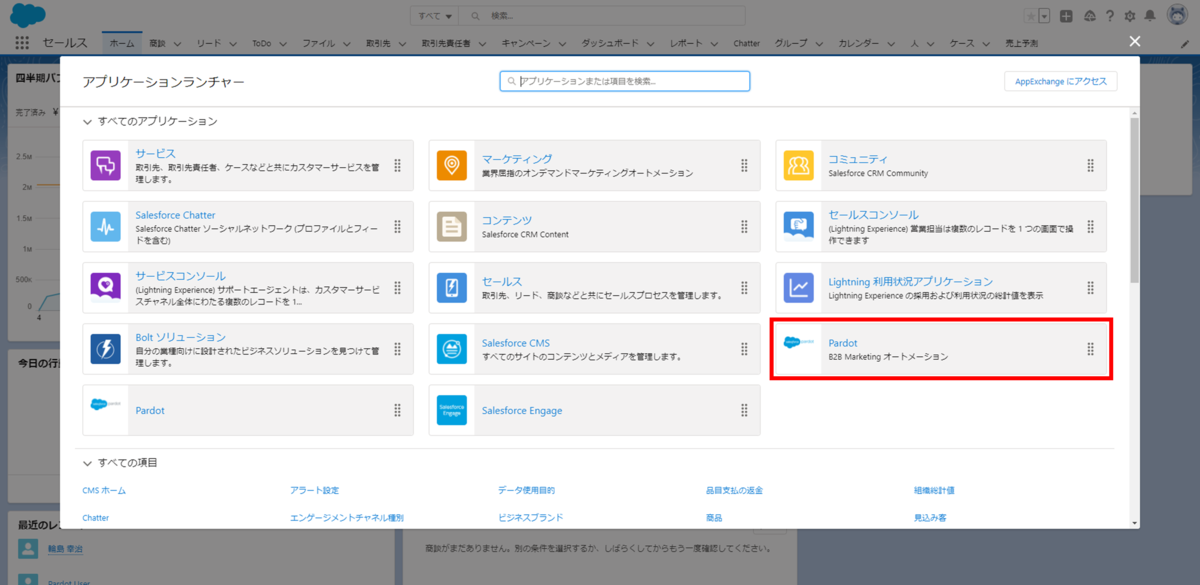Click the nine-dot App Launcher icon

(x=23, y=43)
